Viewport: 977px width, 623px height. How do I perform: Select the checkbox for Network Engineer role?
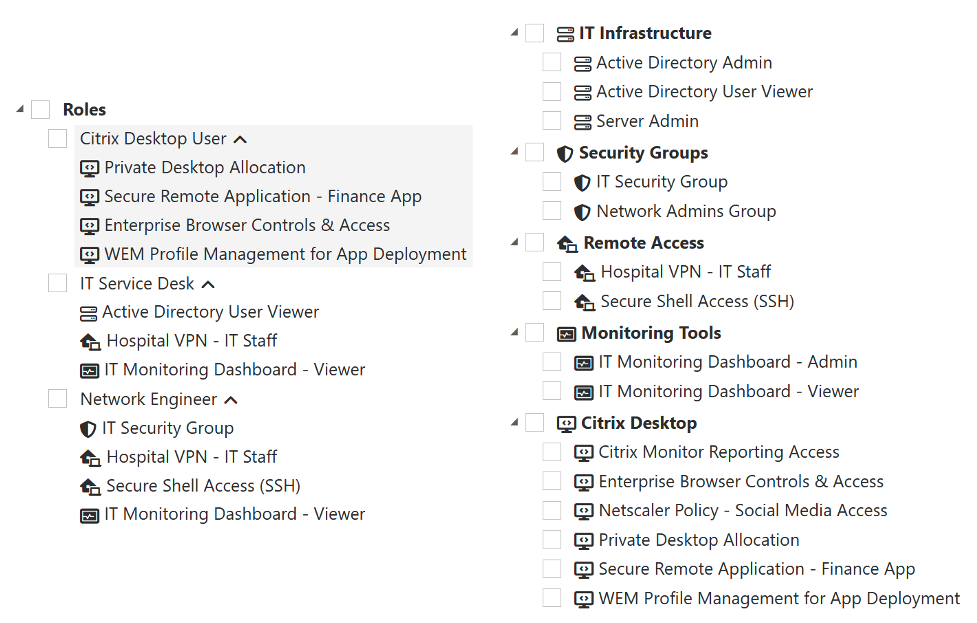point(58,399)
